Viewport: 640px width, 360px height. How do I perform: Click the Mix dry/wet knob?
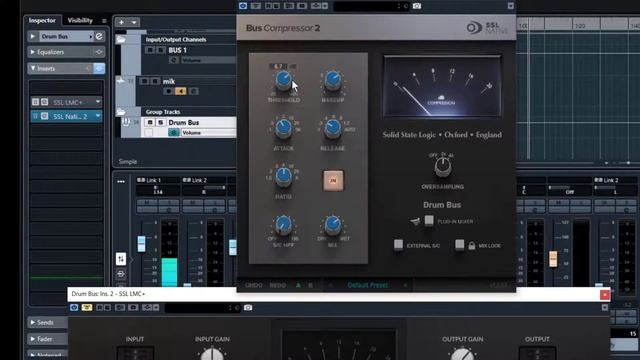(x=333, y=225)
